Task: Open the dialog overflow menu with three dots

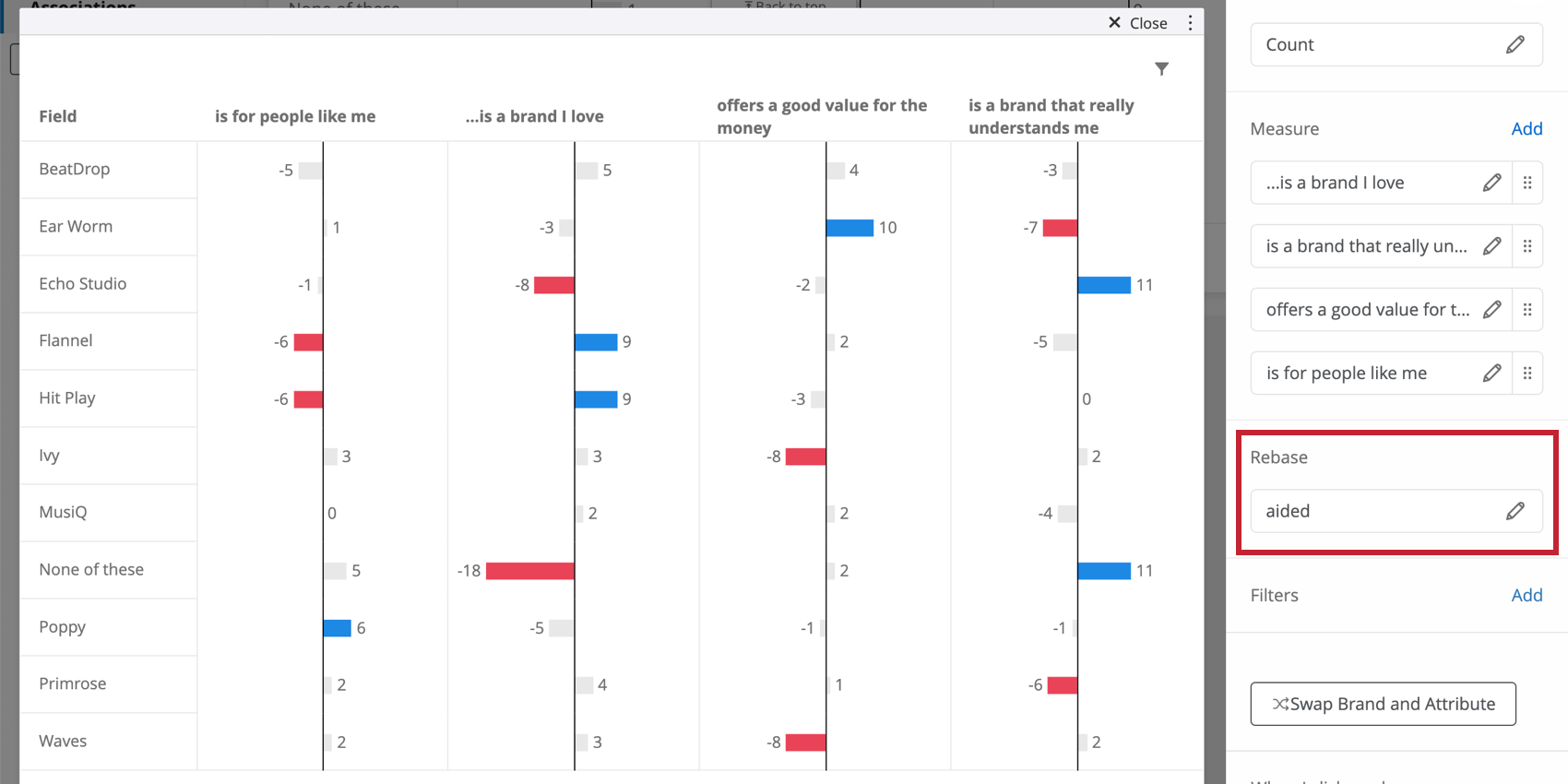Action: [1190, 22]
